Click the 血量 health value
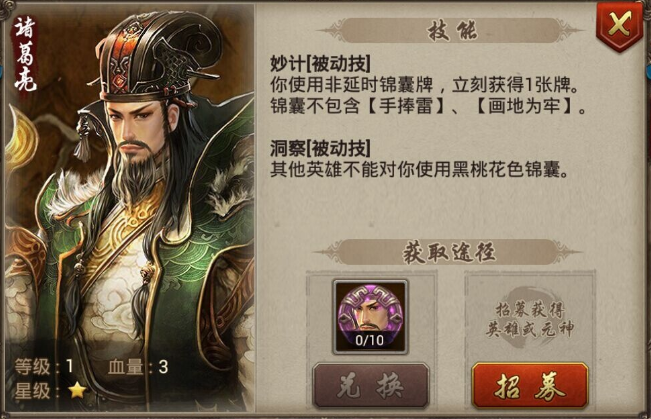This screenshot has width=651, height=419. pos(163,367)
